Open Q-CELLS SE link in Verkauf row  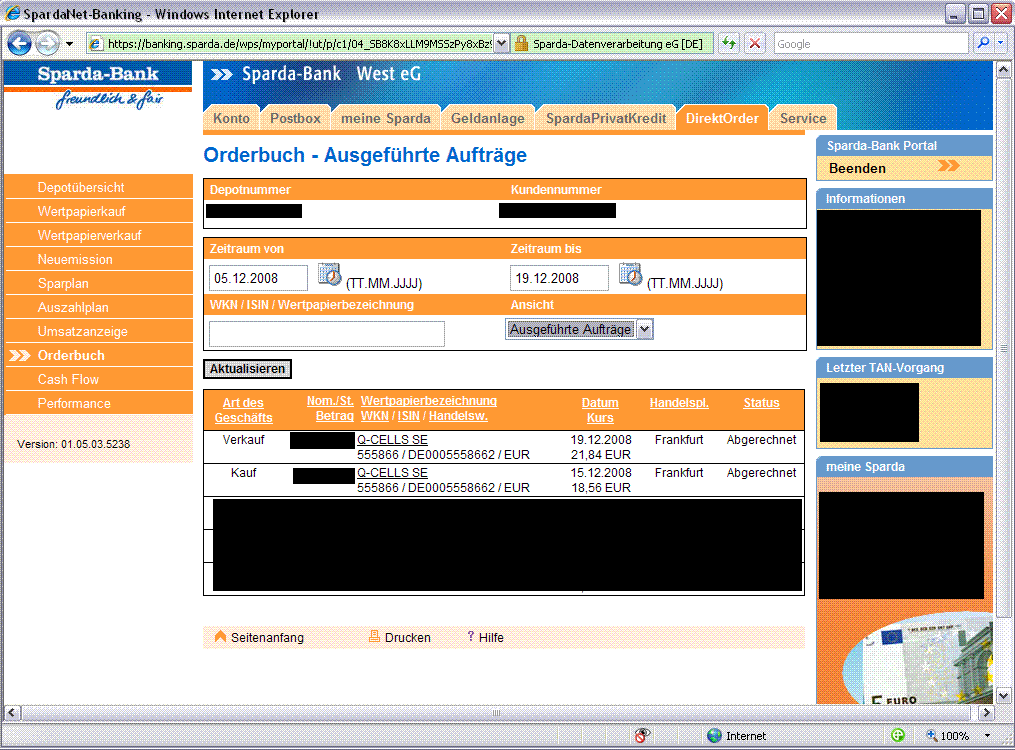(392, 439)
